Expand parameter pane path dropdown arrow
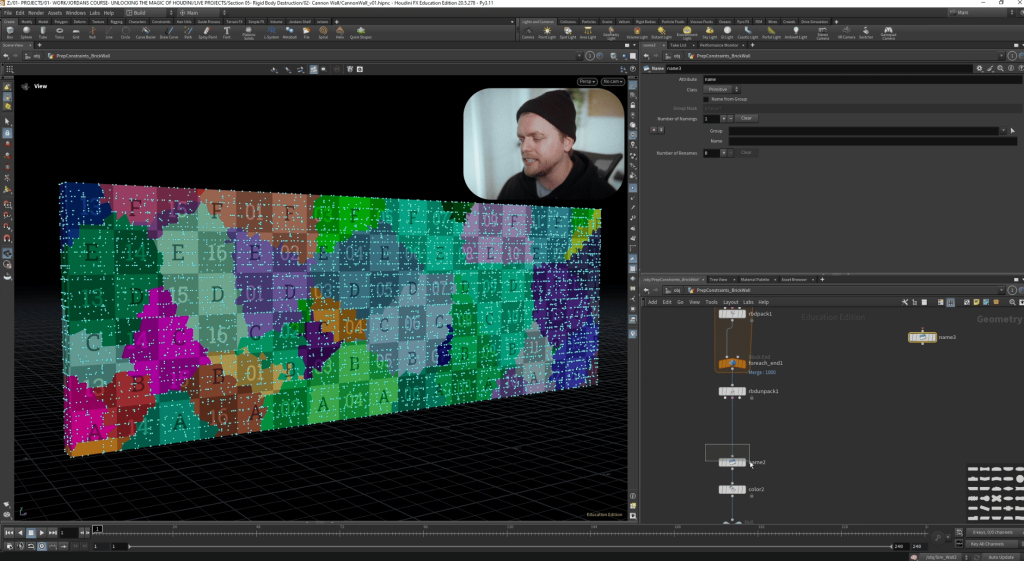Viewport: 1024px width, 561px height. (1001, 56)
